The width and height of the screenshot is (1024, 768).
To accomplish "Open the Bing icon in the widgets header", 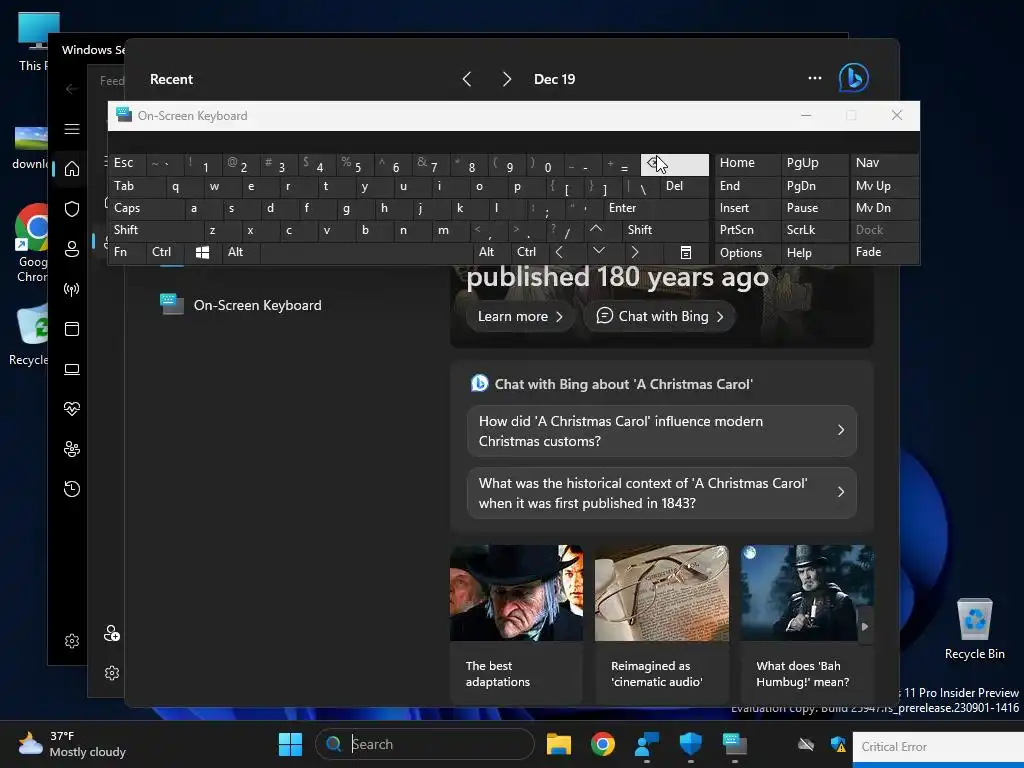I will point(853,78).
